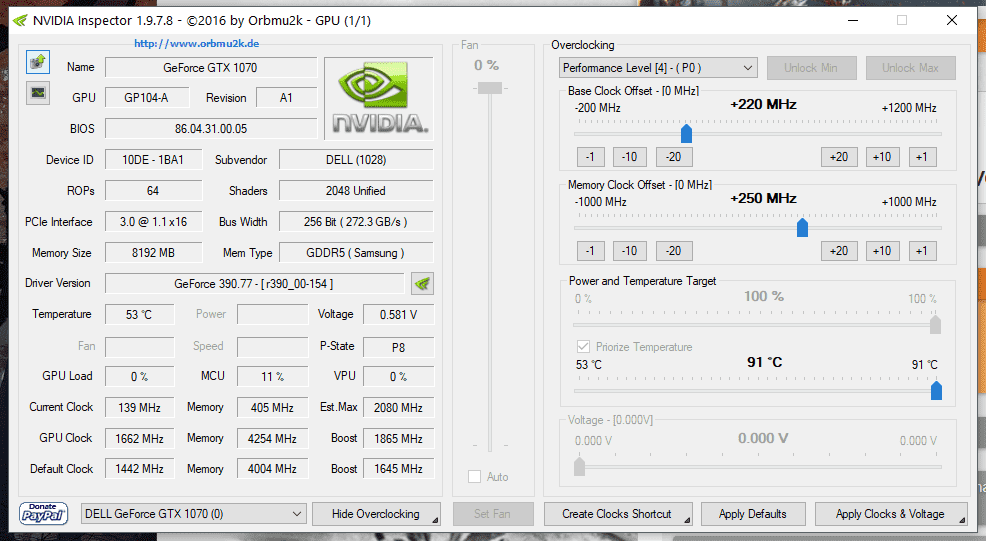Viewport: 986px width, 541px height.
Task: Click the Current Clock 139 MHz field
Action: 139,408
